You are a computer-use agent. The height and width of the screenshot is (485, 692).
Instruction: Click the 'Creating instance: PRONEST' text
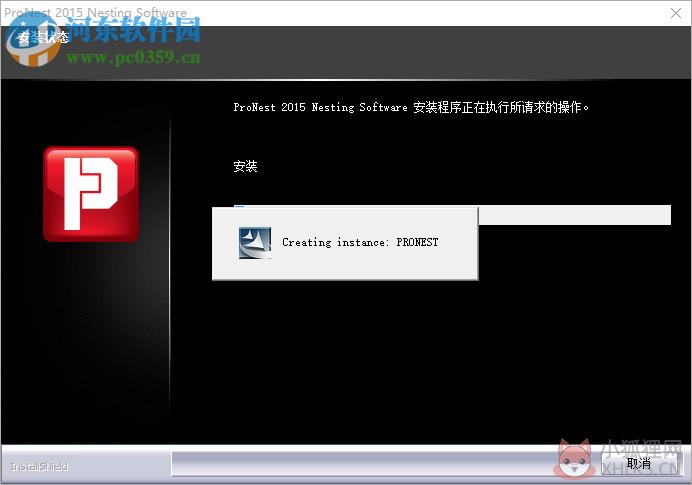360,242
